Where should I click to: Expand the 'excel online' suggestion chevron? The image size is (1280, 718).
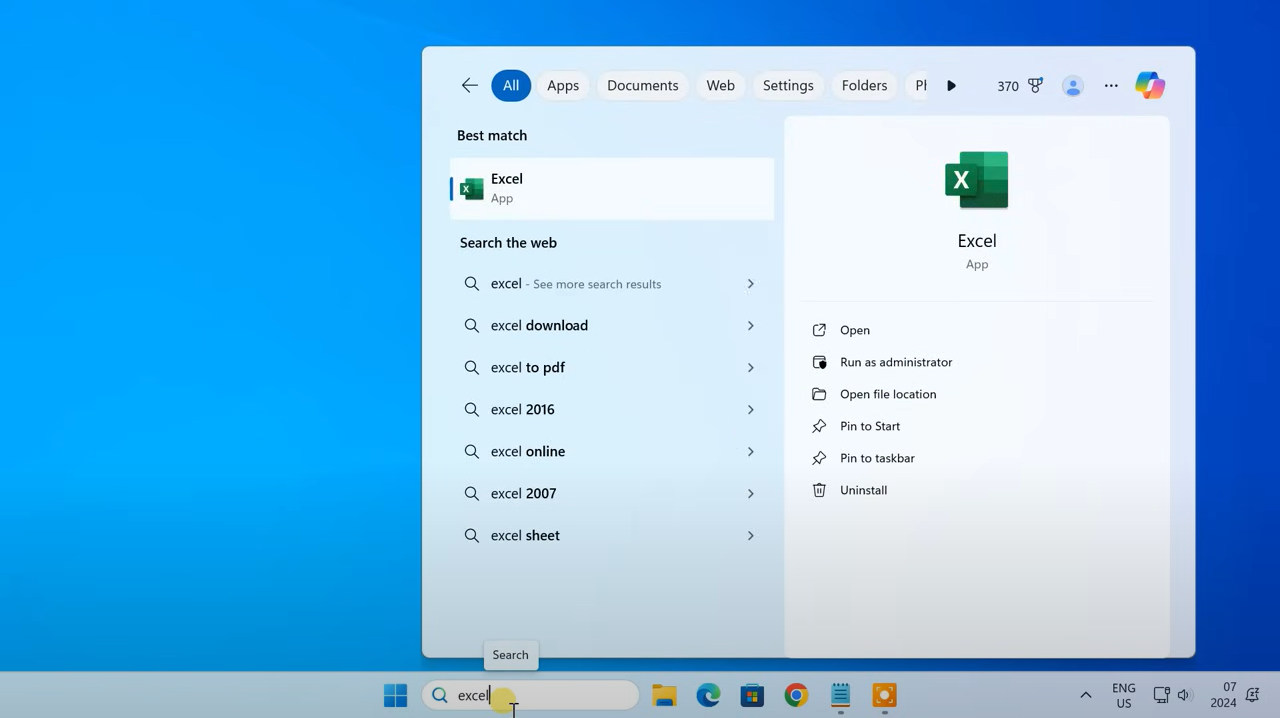click(751, 452)
